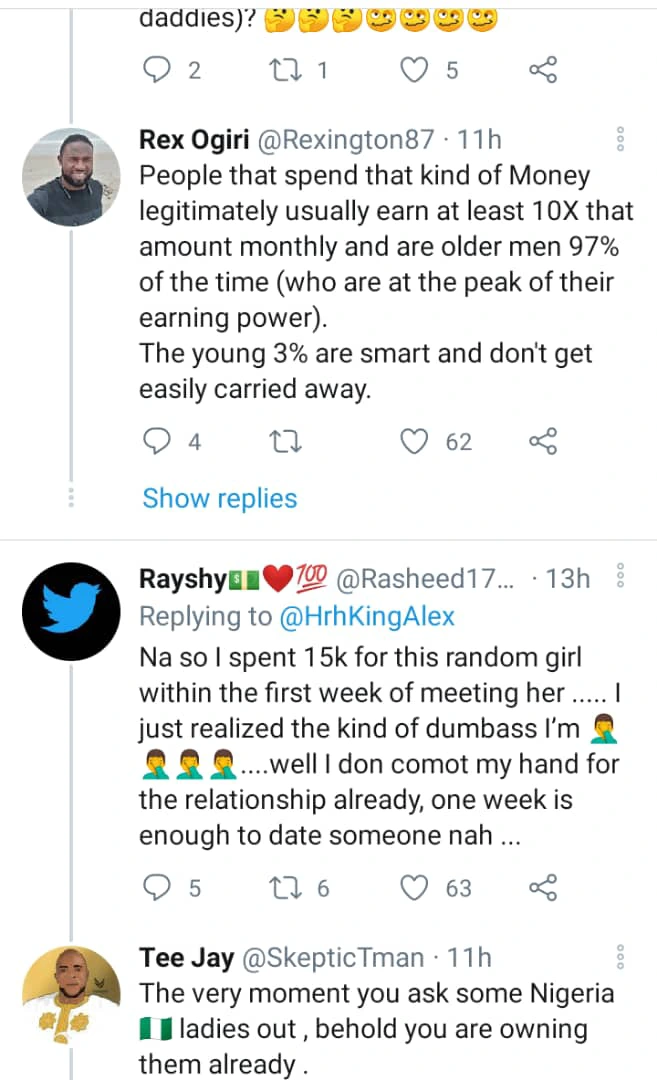Reply to the top tweet with 2 replies

(x=158, y=70)
